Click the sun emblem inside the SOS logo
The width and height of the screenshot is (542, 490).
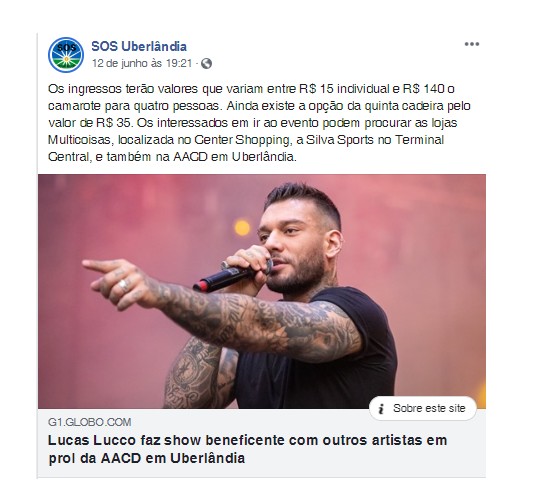[66, 59]
